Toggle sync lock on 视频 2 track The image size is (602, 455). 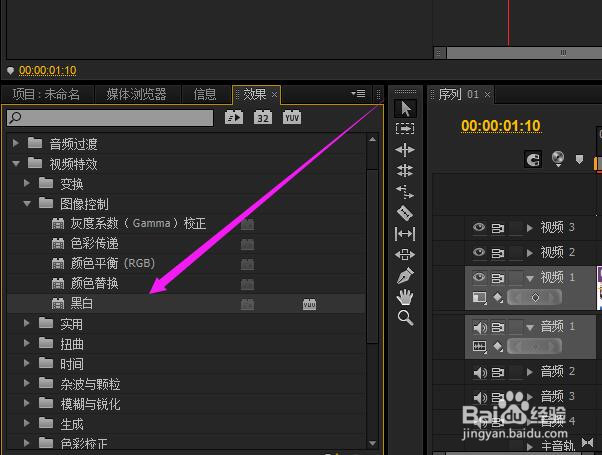coord(498,253)
